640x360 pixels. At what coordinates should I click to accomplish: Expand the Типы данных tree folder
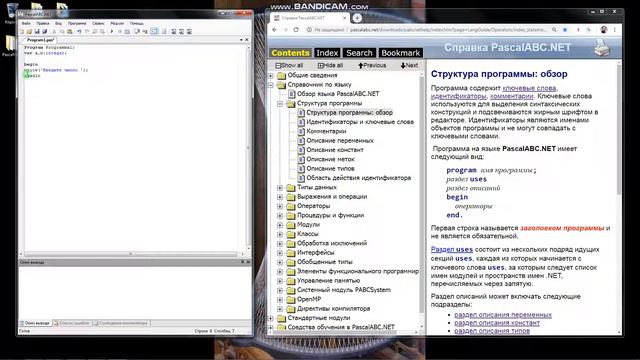(280, 188)
